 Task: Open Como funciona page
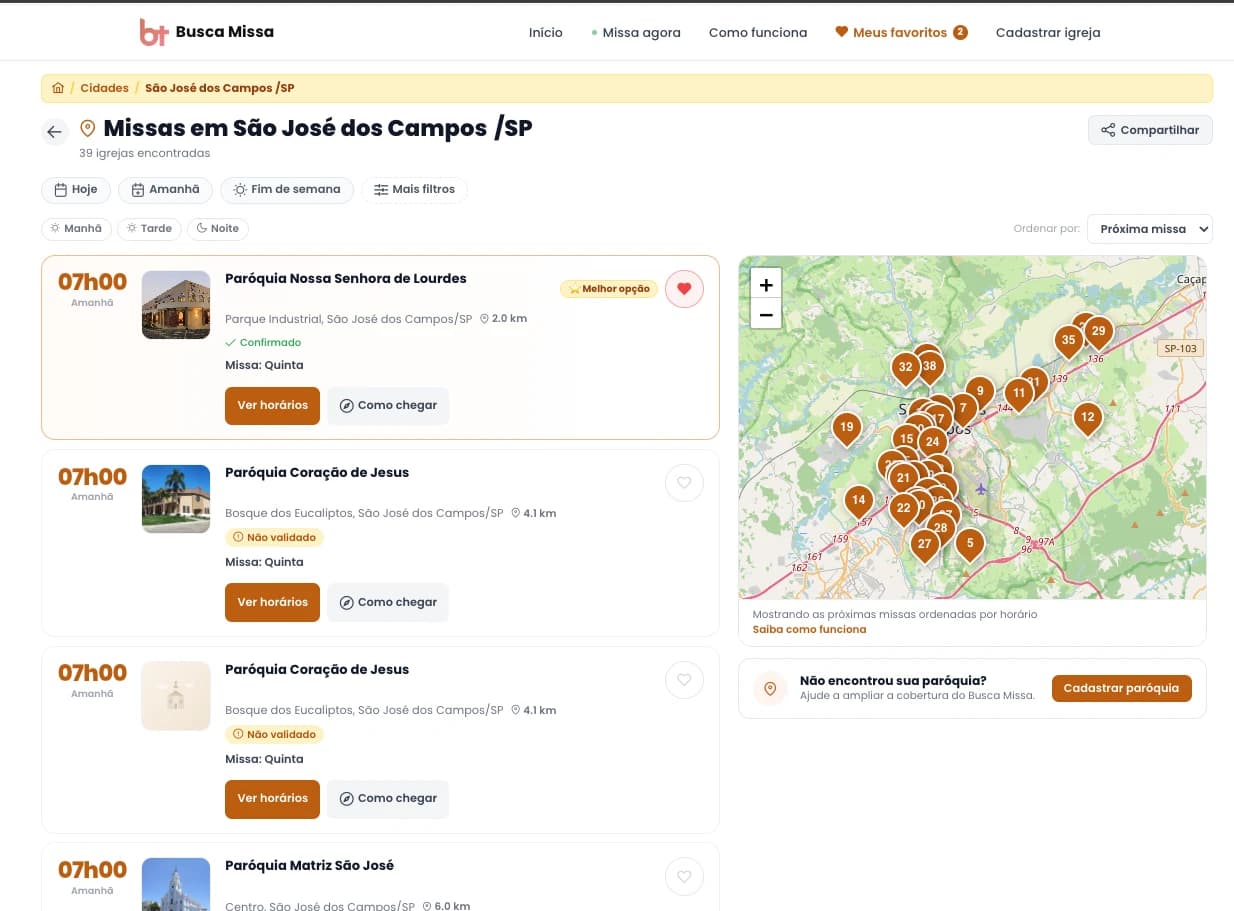758,32
